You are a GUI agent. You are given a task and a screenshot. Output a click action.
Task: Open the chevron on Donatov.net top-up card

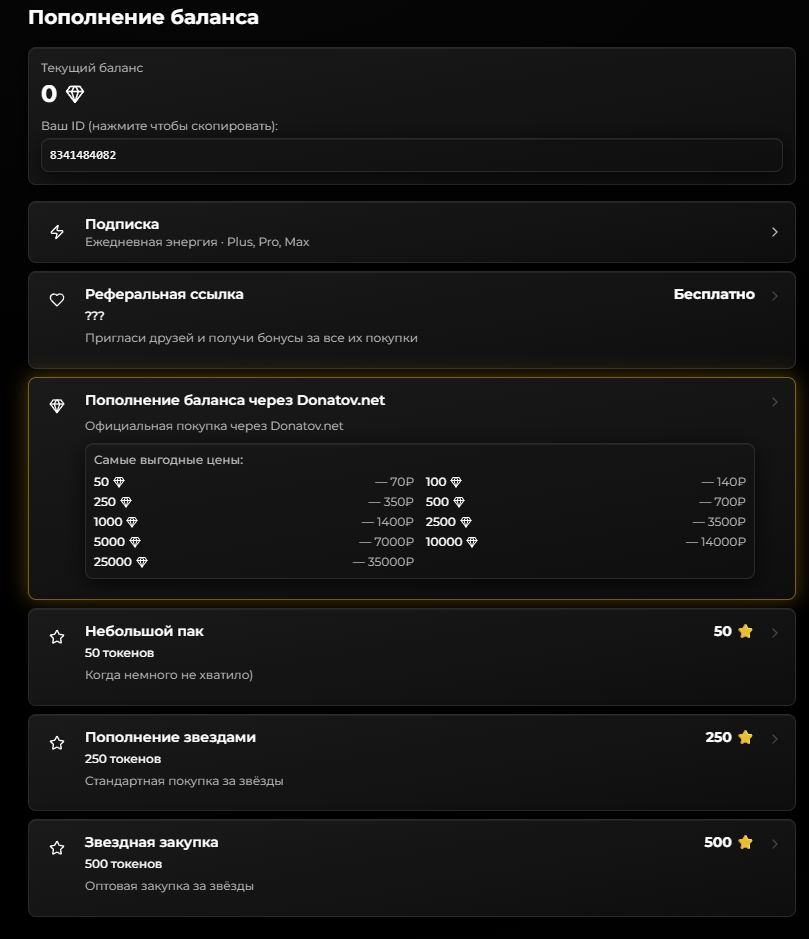click(775, 402)
